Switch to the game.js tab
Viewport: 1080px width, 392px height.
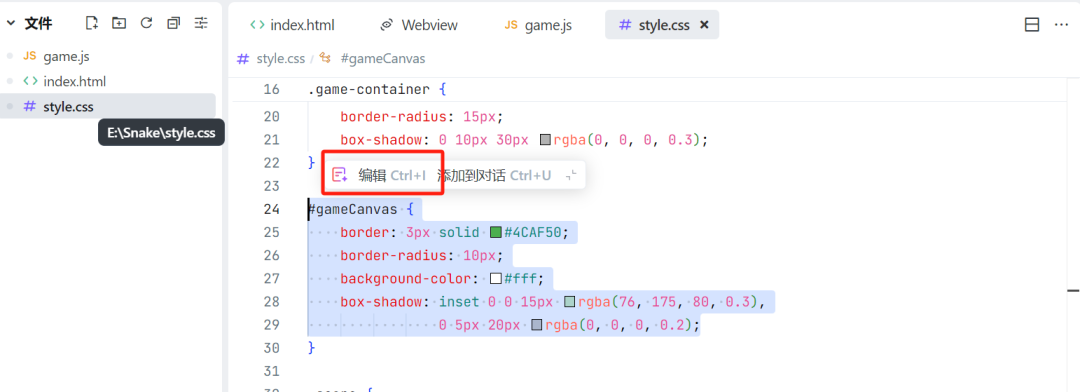coord(538,25)
